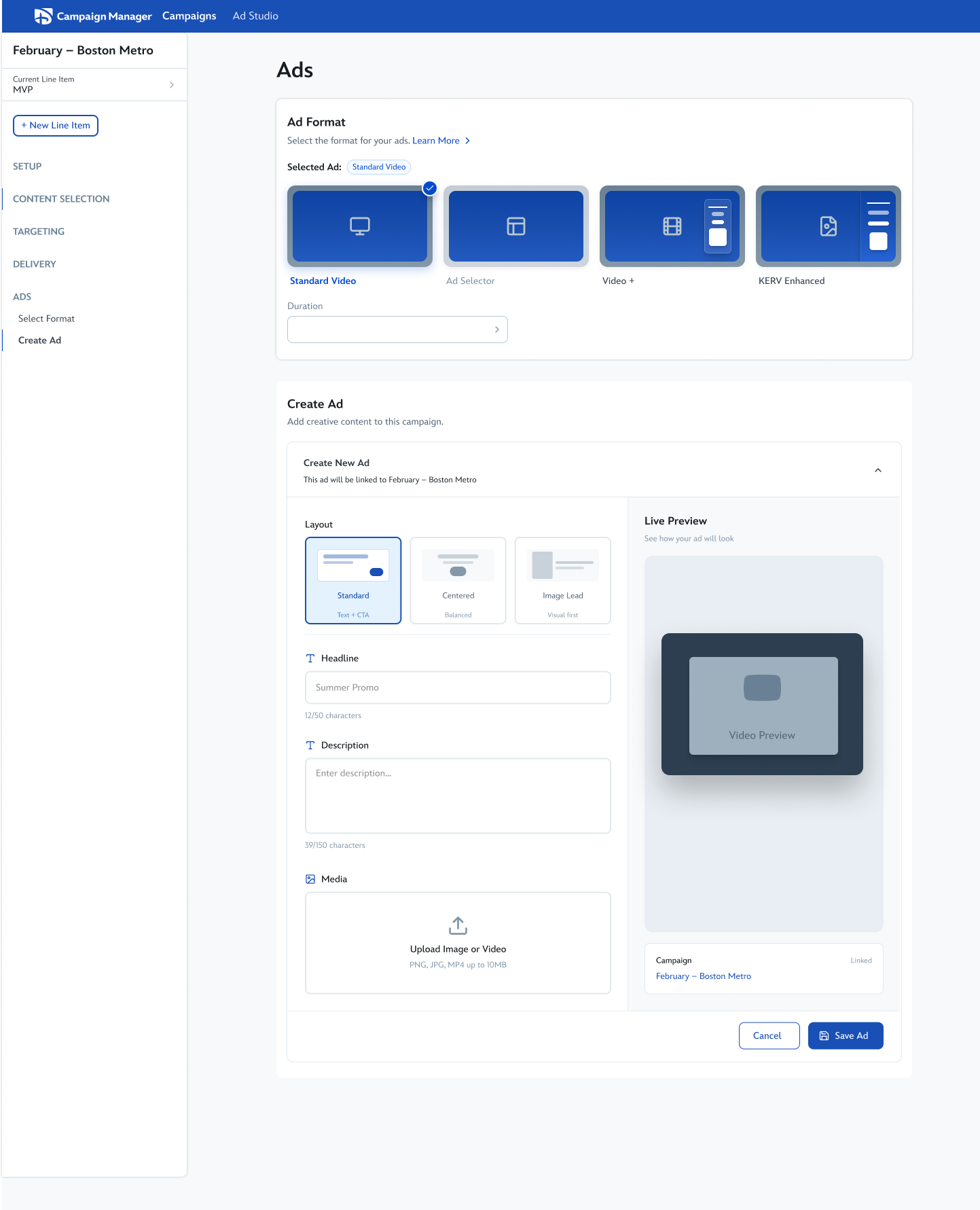Go to the SETUP section
The image size is (980, 1210).
[27, 166]
